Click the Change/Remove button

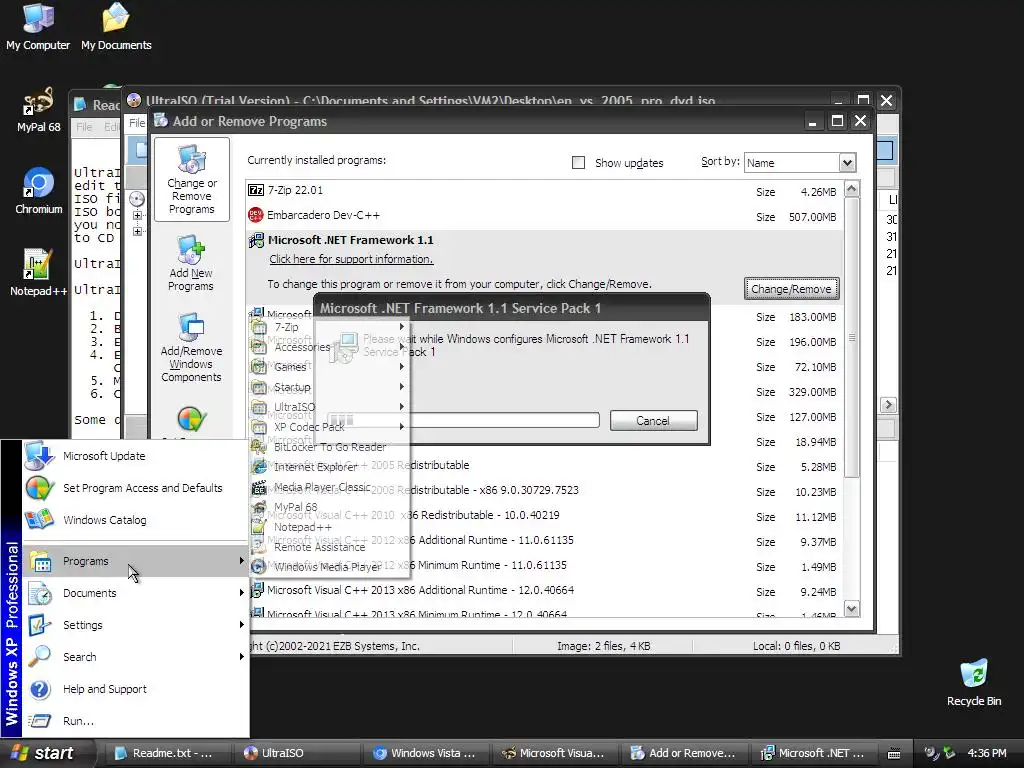tap(791, 289)
